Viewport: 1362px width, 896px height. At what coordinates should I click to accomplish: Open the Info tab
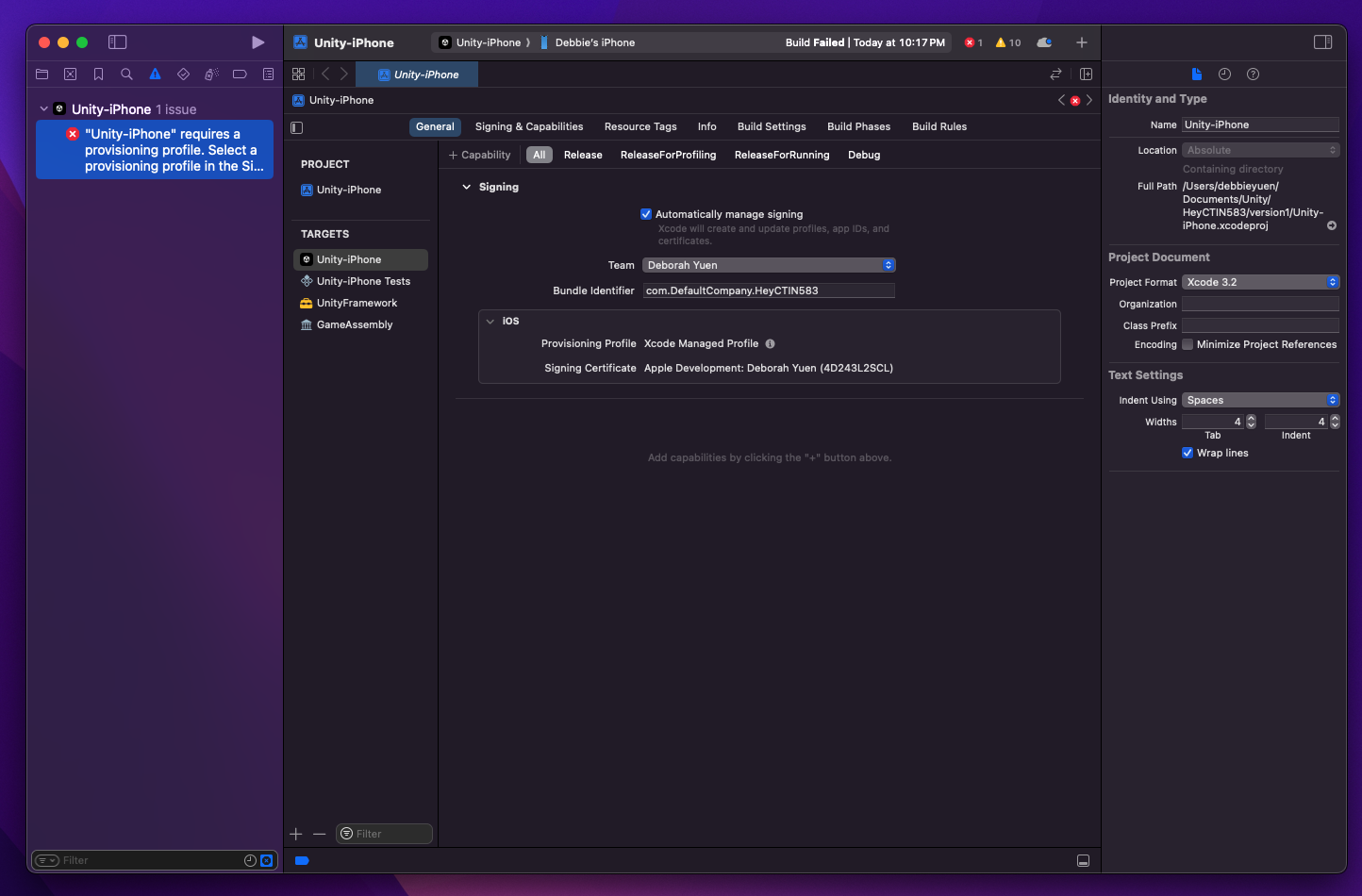coord(707,126)
